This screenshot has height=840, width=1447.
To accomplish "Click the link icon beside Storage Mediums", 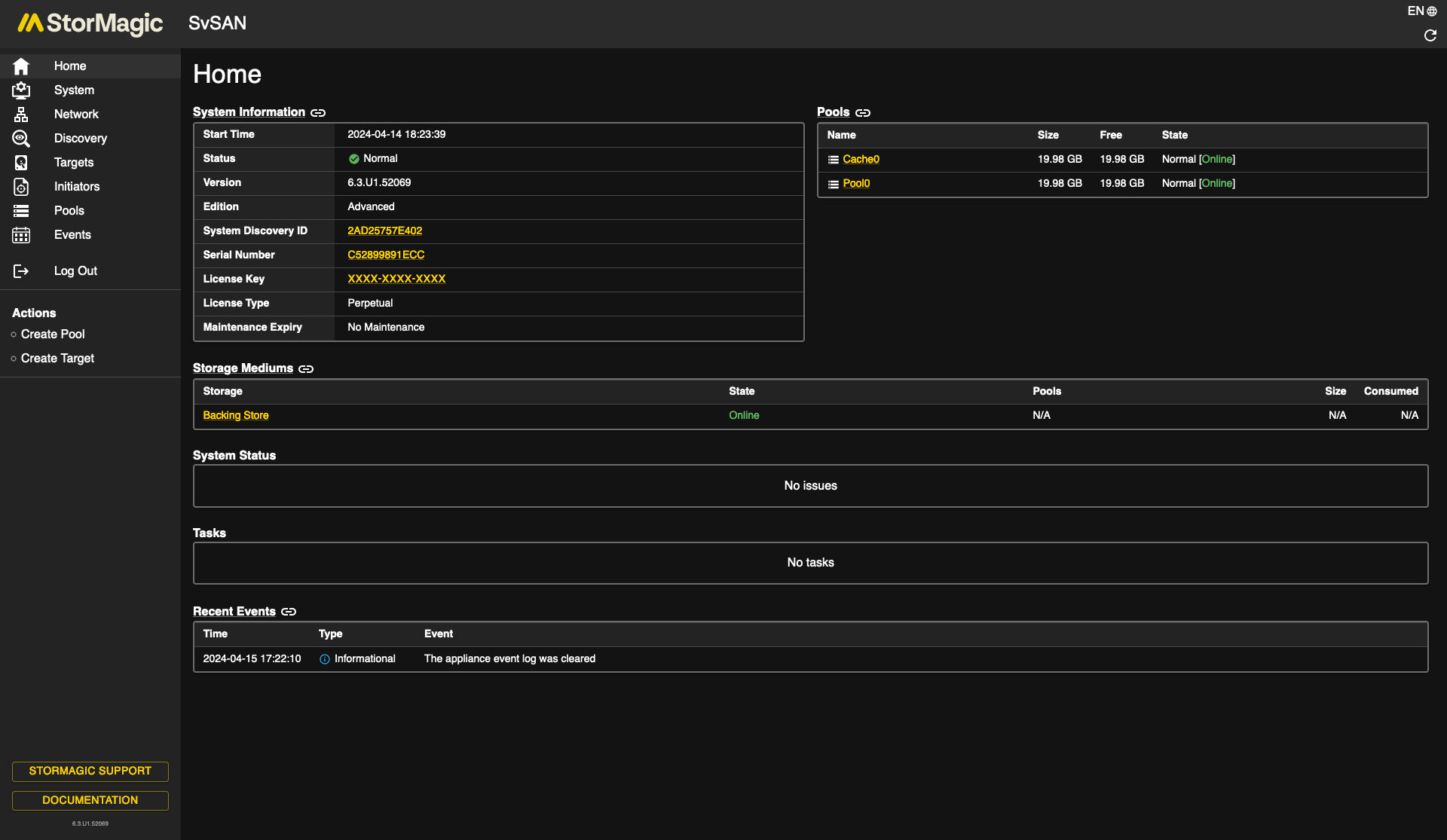I will pos(306,369).
